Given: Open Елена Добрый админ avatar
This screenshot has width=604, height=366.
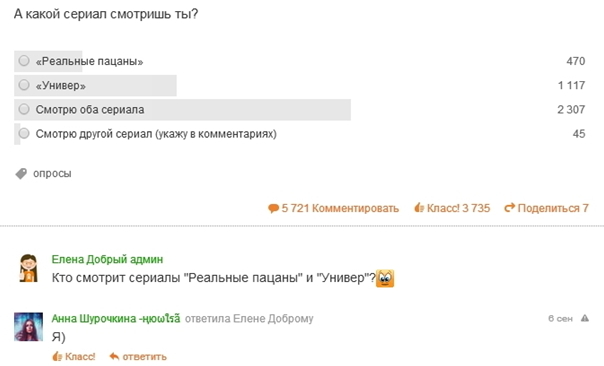Looking at the screenshot, I should 29,268.
